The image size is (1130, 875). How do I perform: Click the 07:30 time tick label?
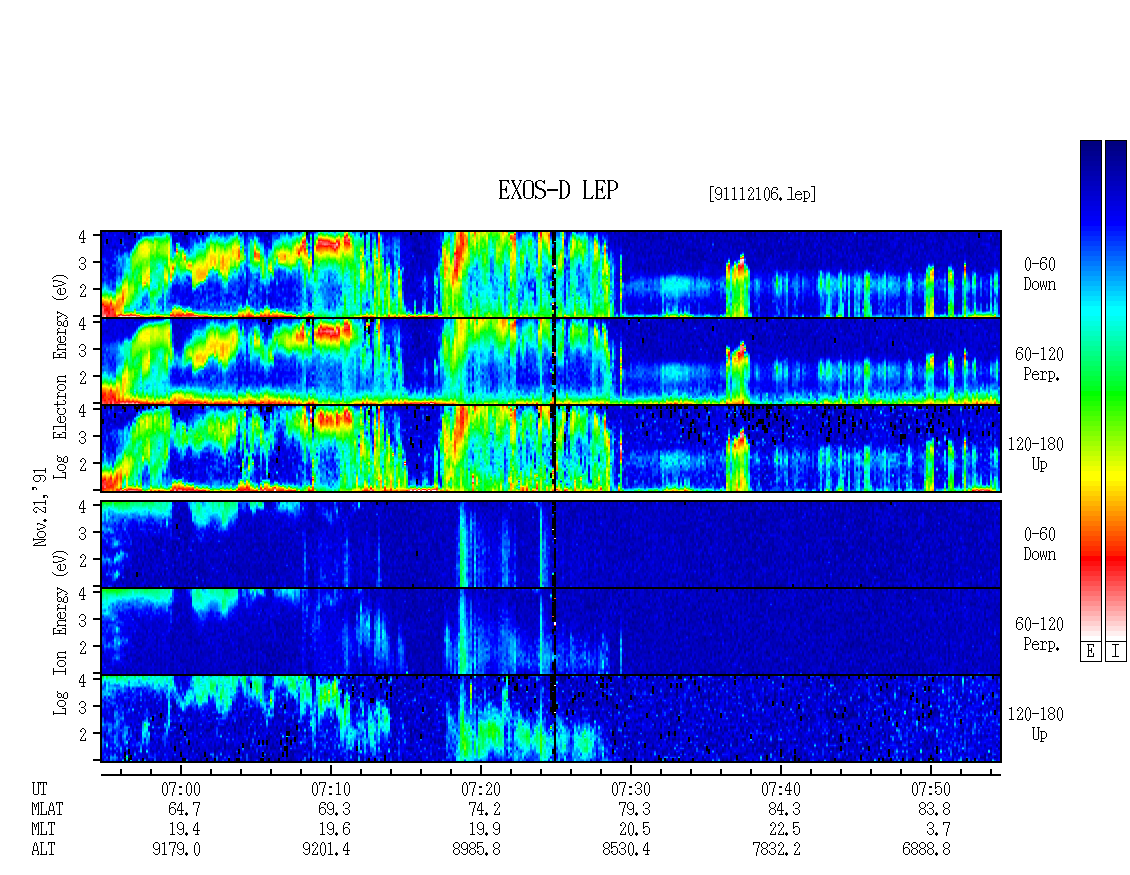(631, 789)
